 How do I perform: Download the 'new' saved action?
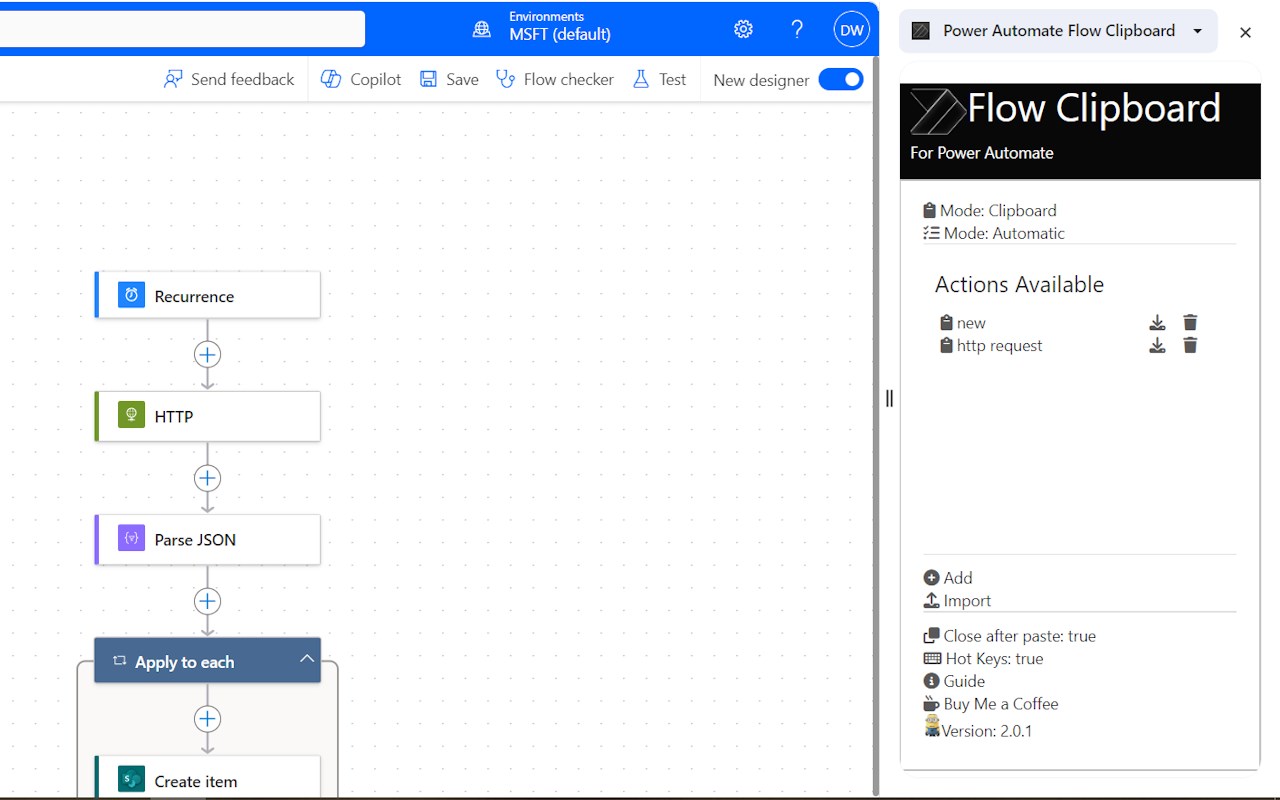pyautogui.click(x=1157, y=323)
